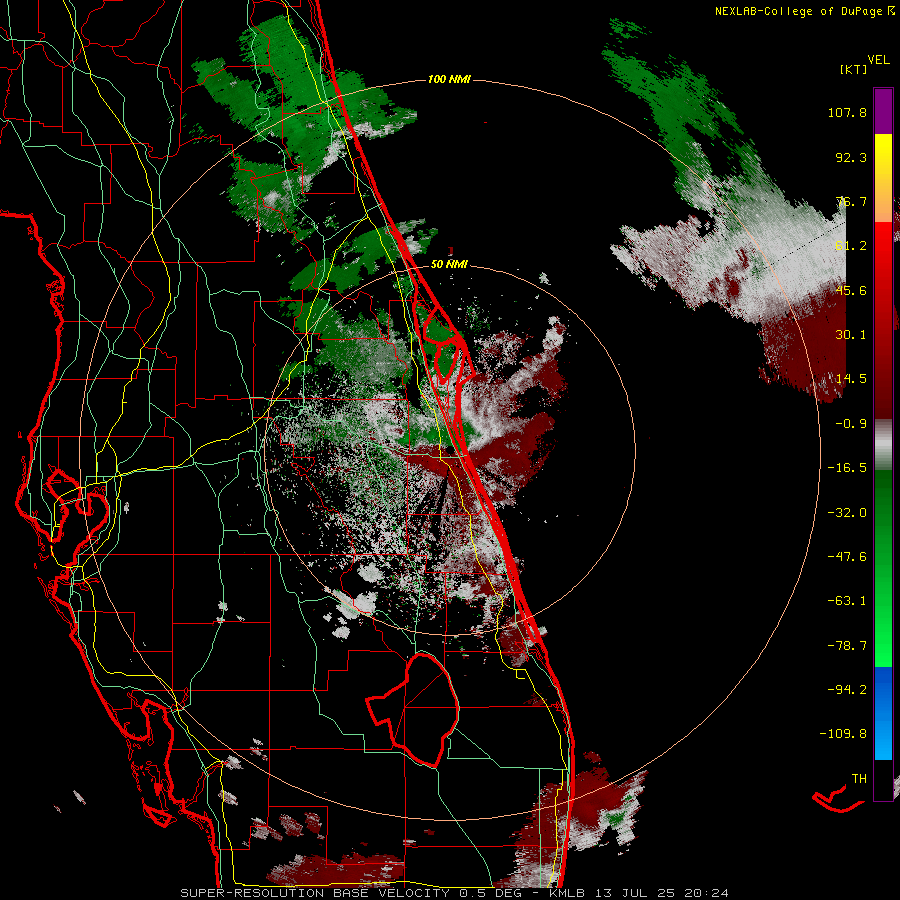Click the TH label beside the color bar
Image resolution: width=900 pixels, height=900 pixels.
pos(859,779)
